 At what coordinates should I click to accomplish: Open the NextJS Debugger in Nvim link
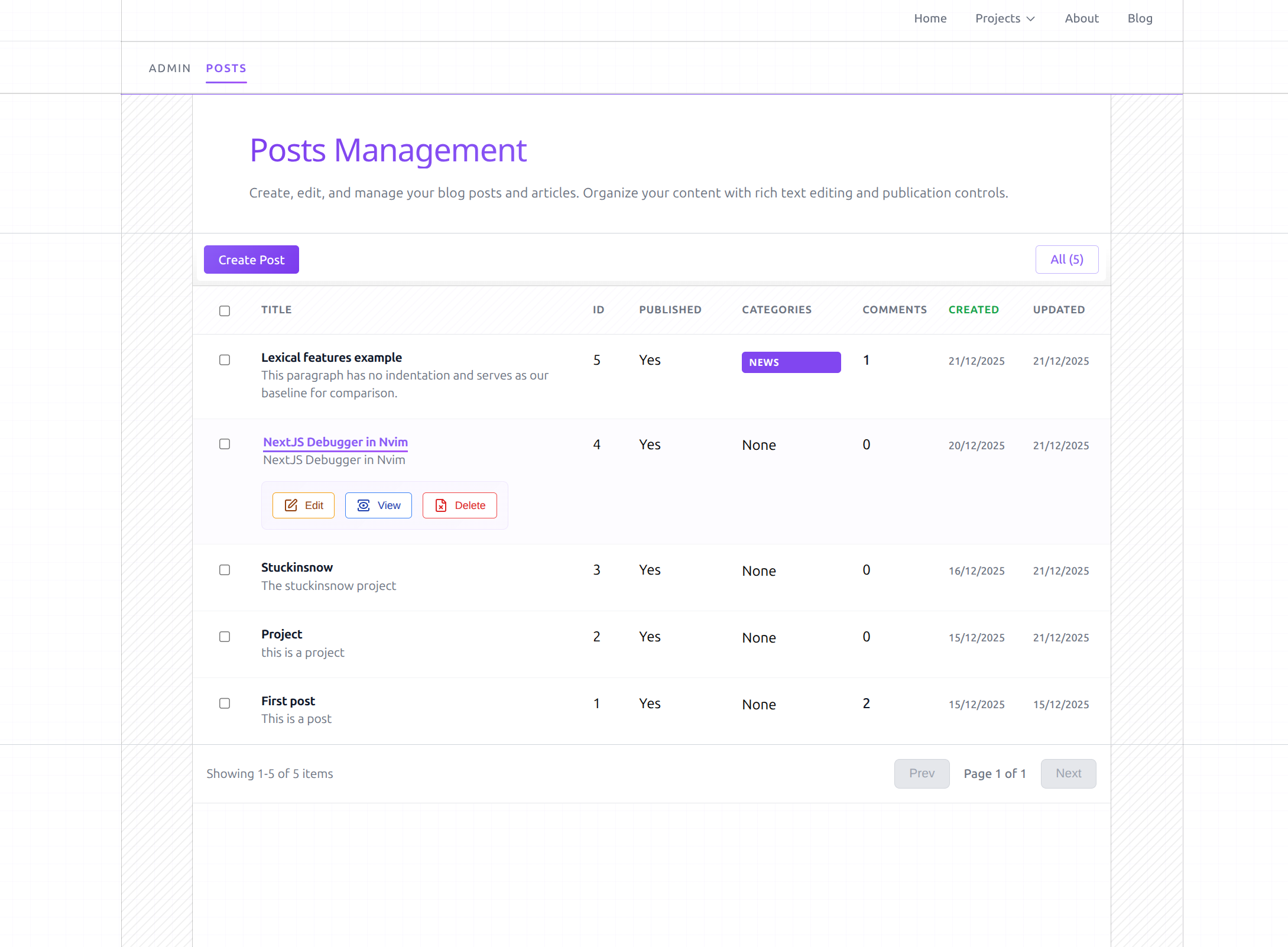pos(335,442)
